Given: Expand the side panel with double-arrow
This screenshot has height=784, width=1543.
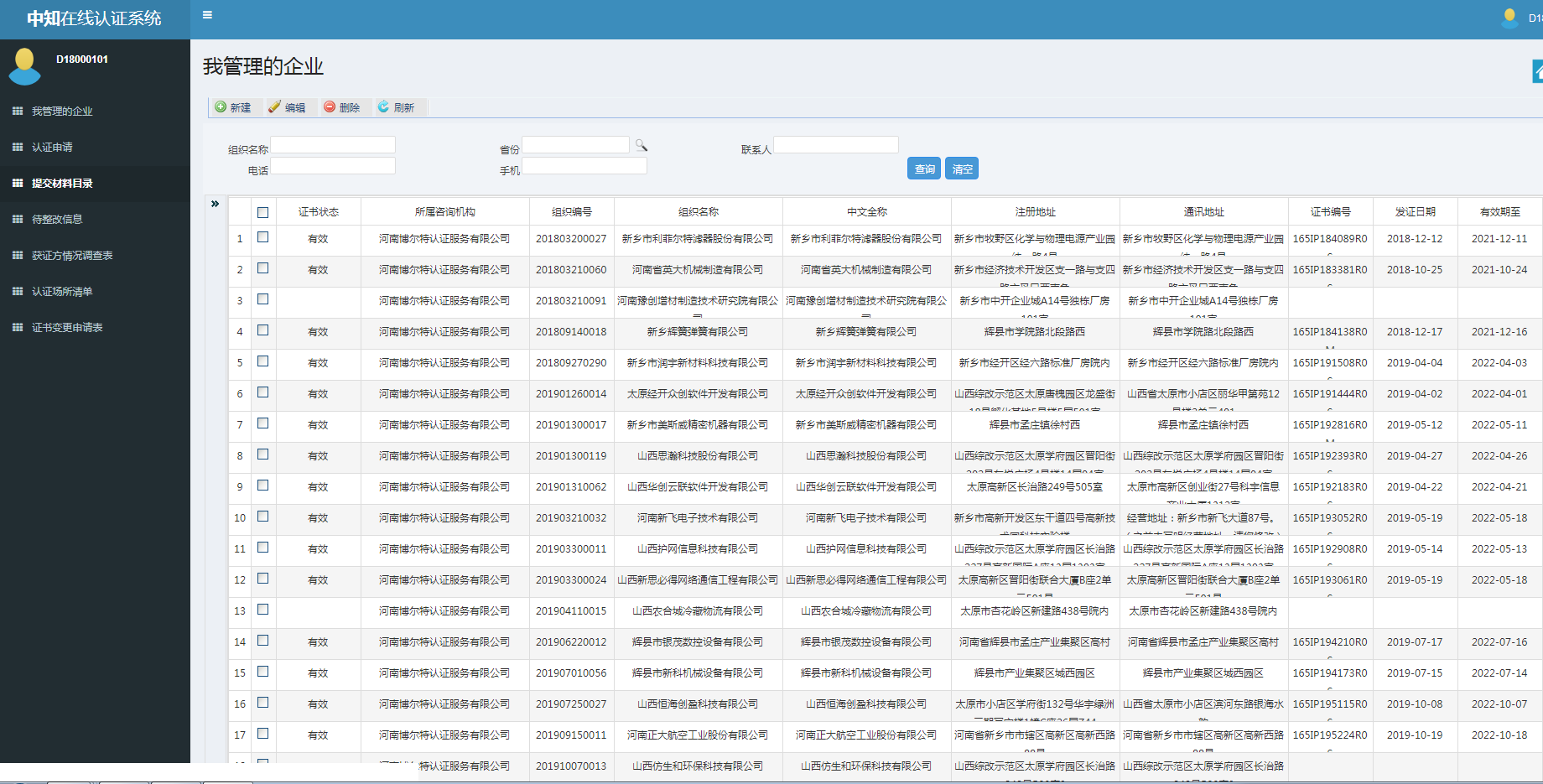Looking at the screenshot, I should [x=215, y=204].
